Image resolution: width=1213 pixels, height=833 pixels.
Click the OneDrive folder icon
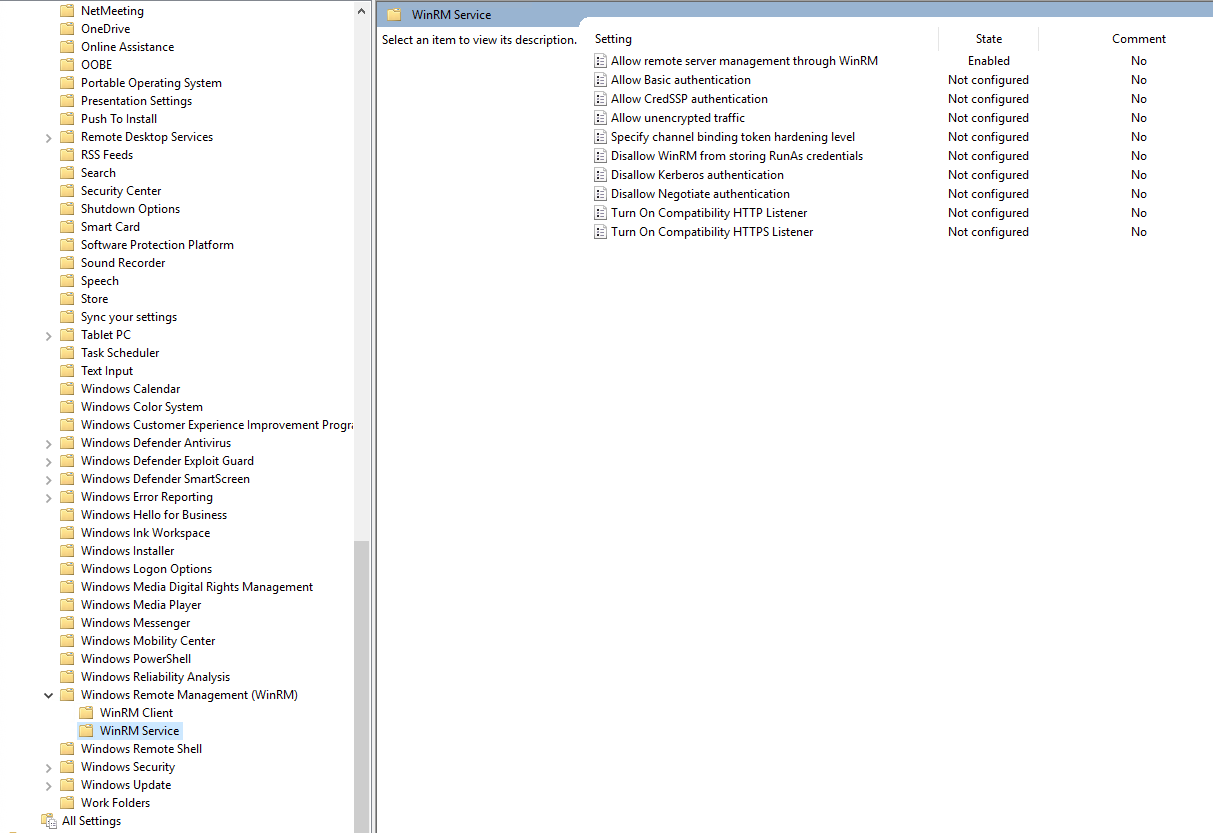[67, 29]
